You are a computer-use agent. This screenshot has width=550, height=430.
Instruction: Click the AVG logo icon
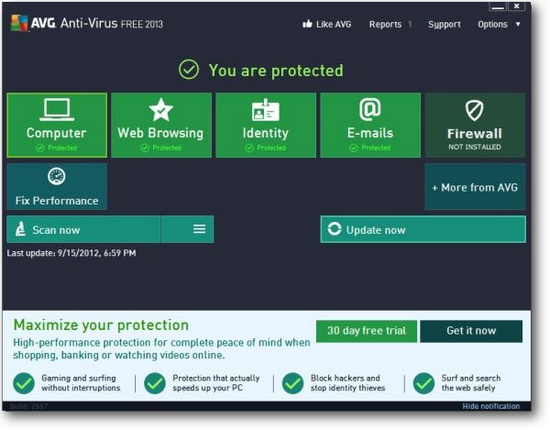pos(19,23)
